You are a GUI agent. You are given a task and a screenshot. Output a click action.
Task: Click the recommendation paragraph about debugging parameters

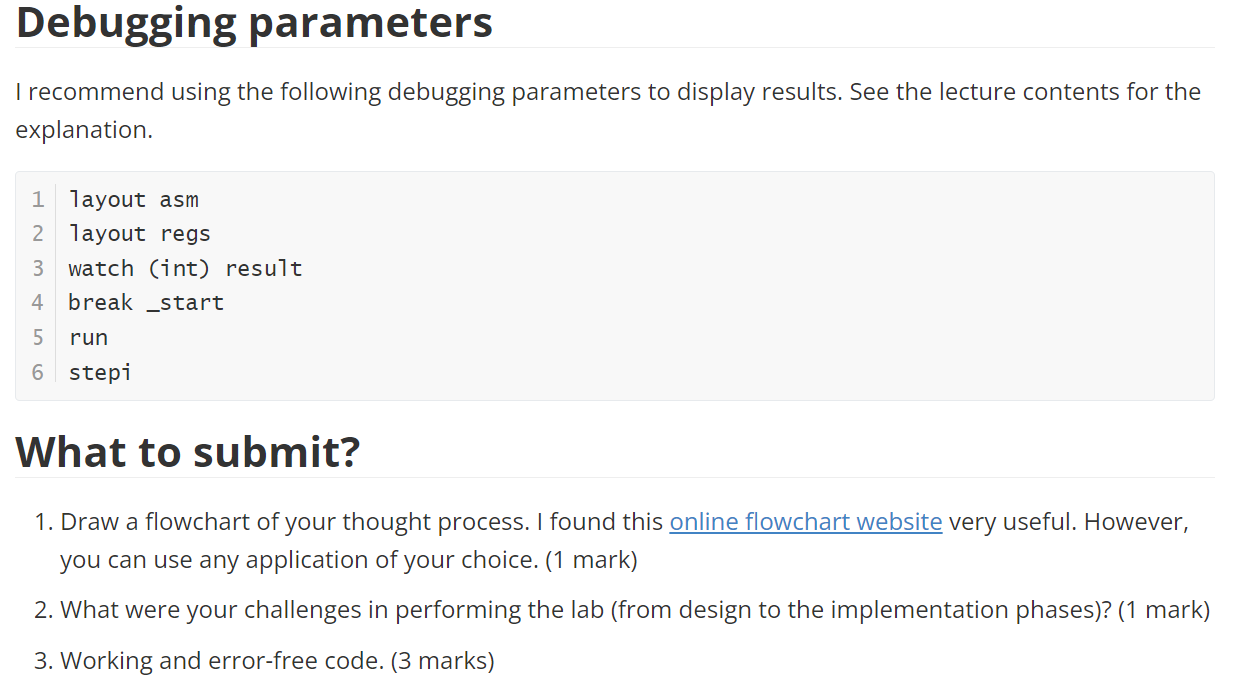tap(608, 111)
